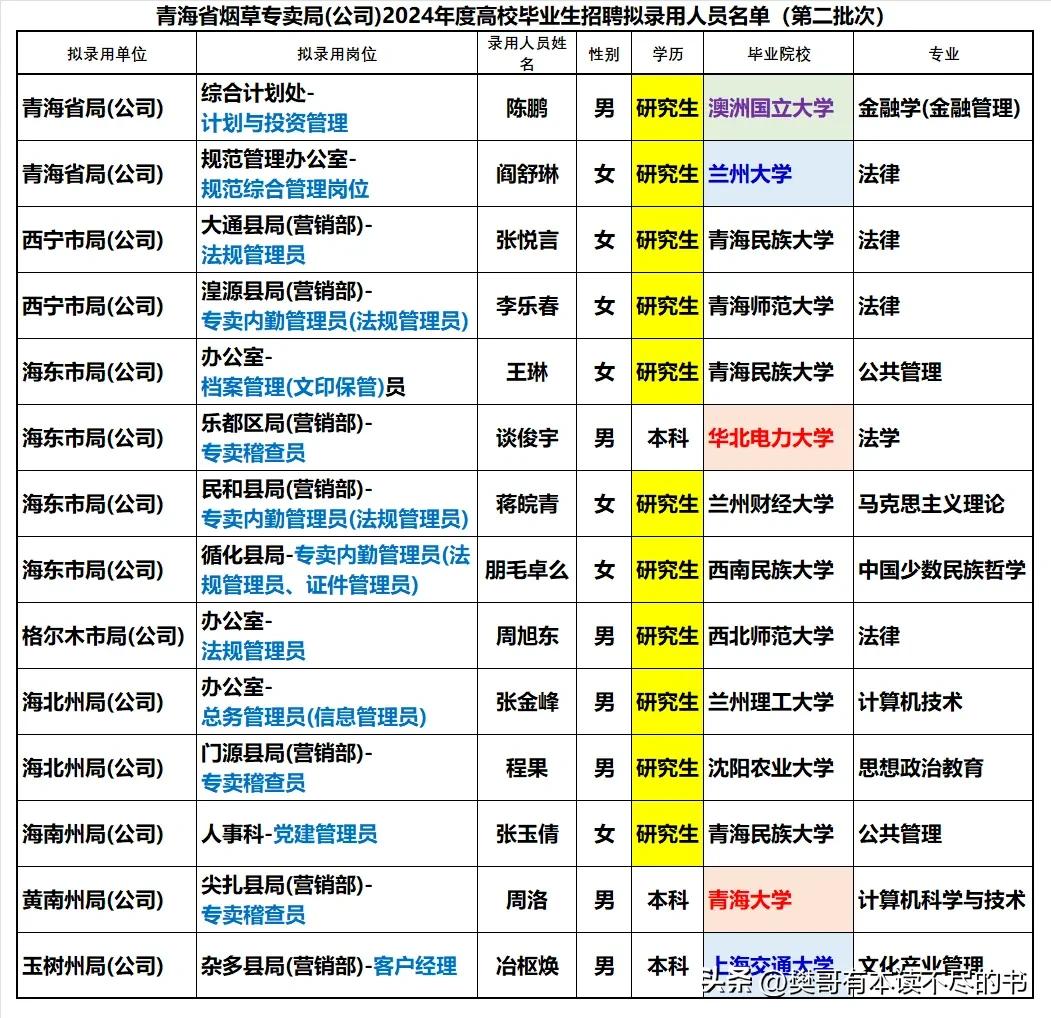Click the 金融学(金融管理) major cell

pos(942,108)
